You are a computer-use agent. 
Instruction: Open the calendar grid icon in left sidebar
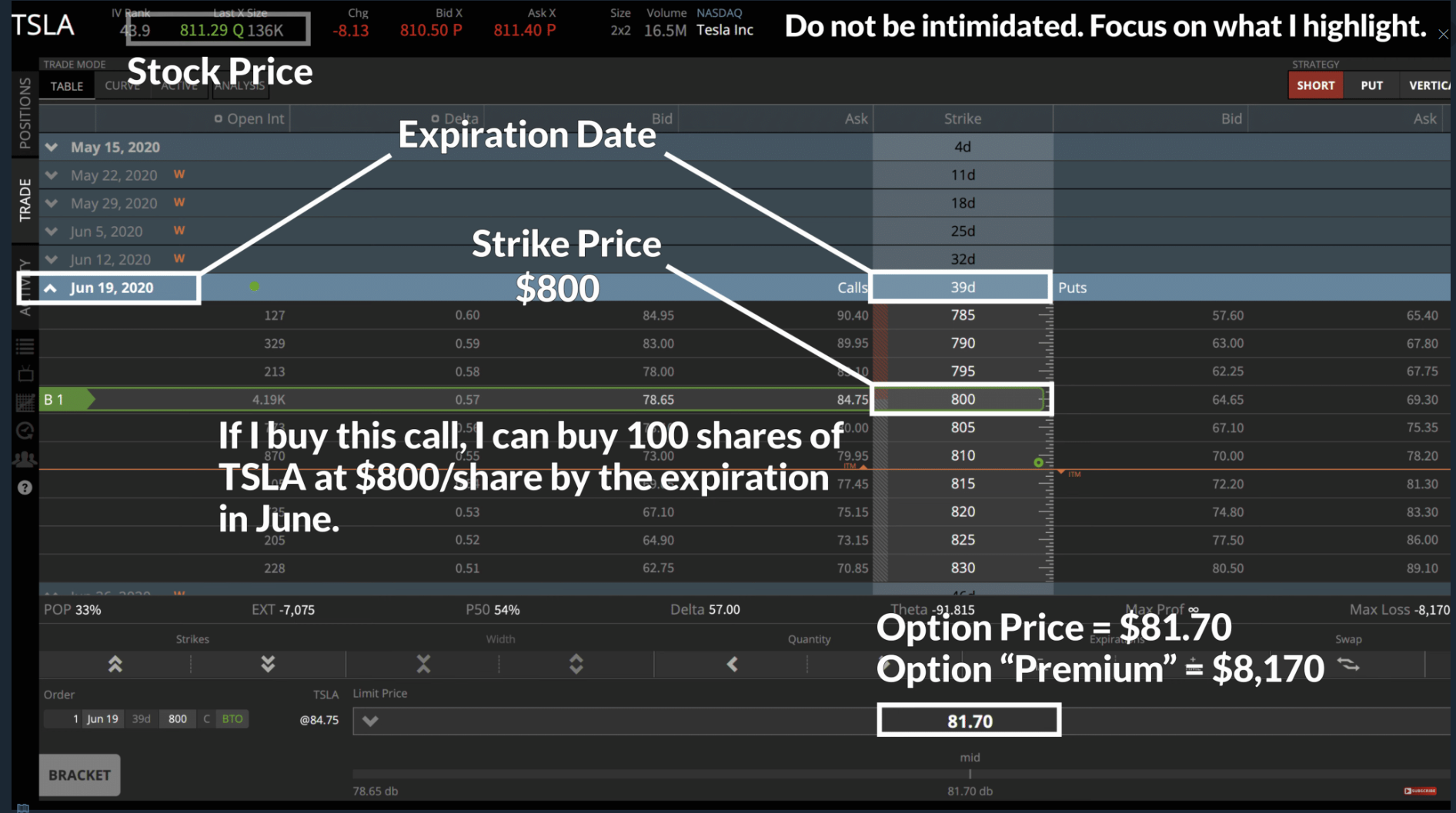[25, 401]
